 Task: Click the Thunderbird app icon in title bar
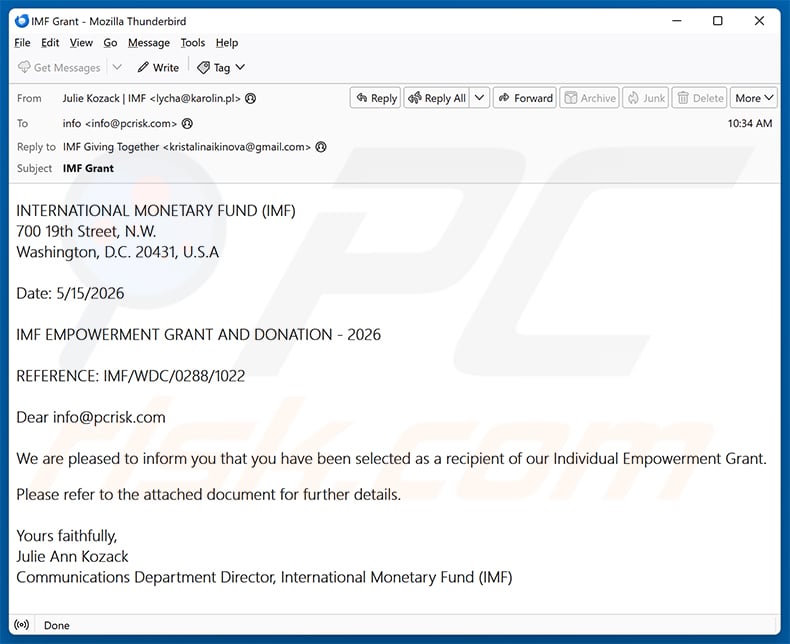click(x=22, y=21)
